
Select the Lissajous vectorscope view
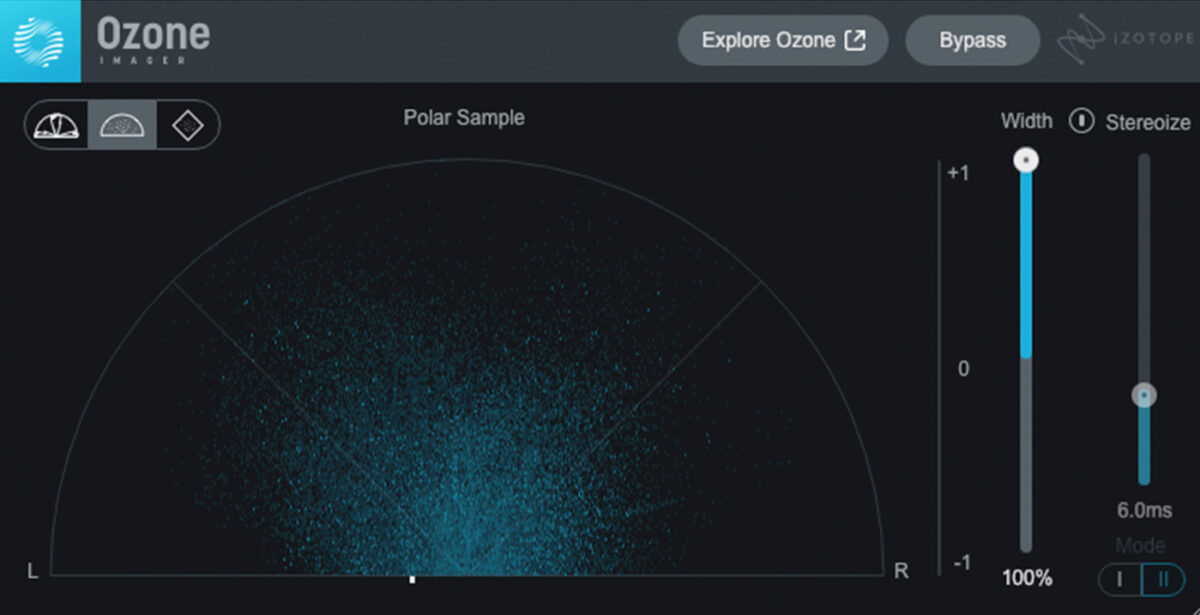point(186,125)
